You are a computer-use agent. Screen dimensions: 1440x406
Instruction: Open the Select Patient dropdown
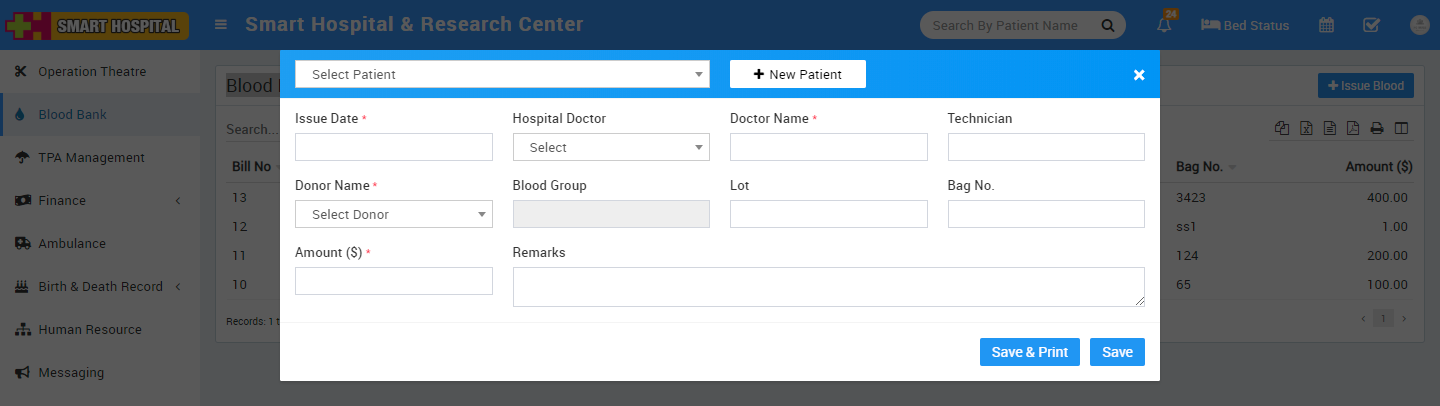click(x=502, y=74)
